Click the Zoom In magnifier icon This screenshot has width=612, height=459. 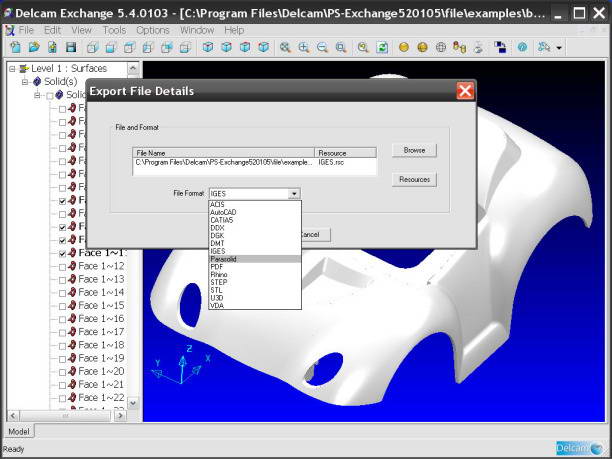[304, 47]
